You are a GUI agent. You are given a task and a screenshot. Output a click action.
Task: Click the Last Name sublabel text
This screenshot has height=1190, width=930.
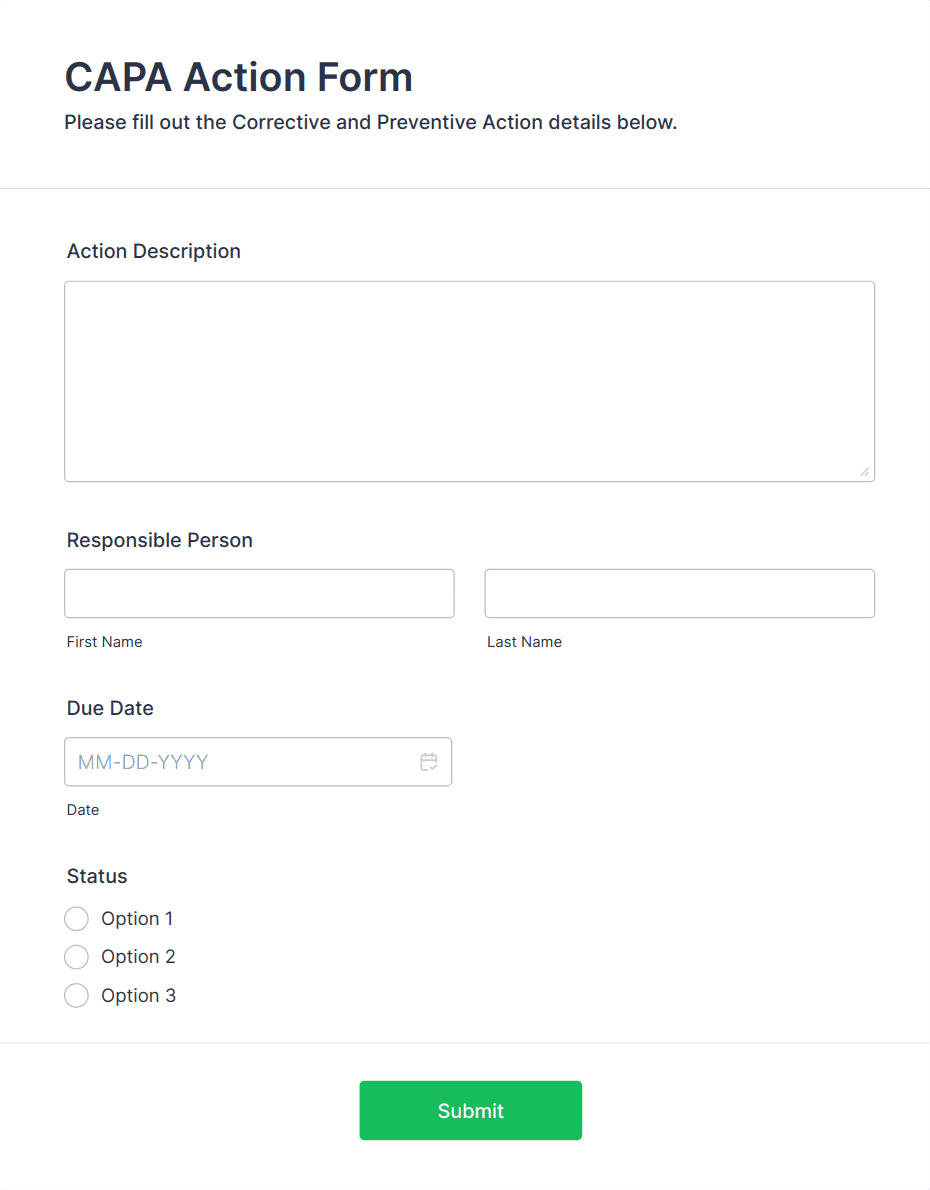[524, 642]
